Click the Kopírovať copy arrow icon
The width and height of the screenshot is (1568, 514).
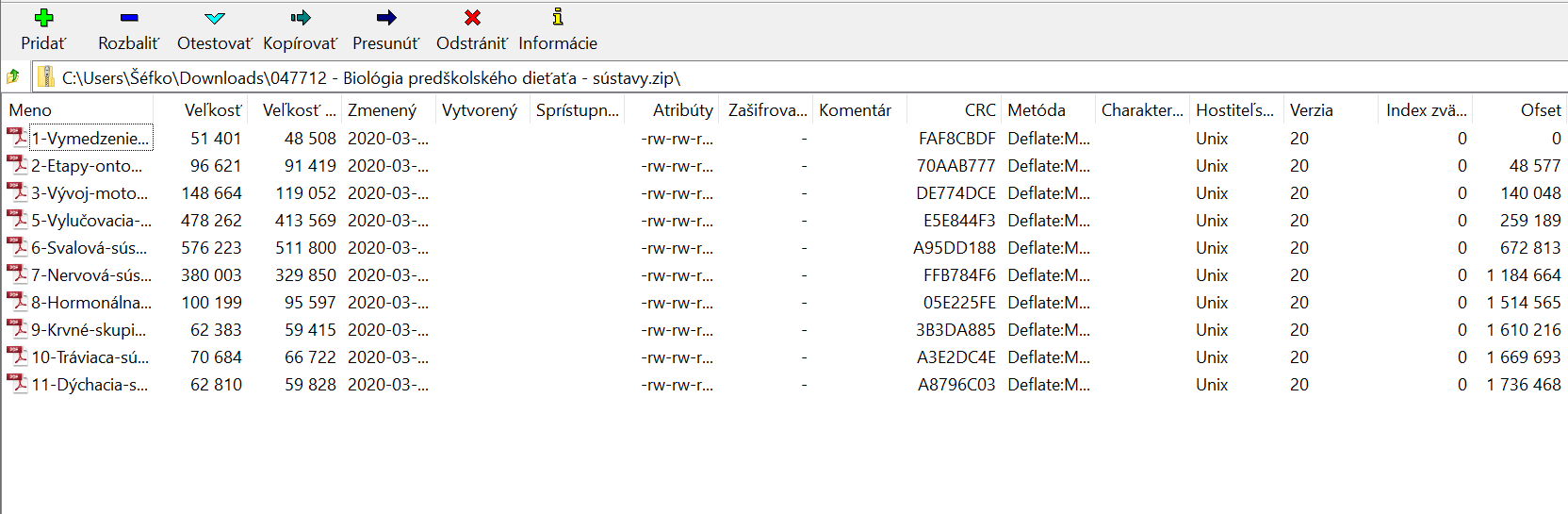(300, 18)
